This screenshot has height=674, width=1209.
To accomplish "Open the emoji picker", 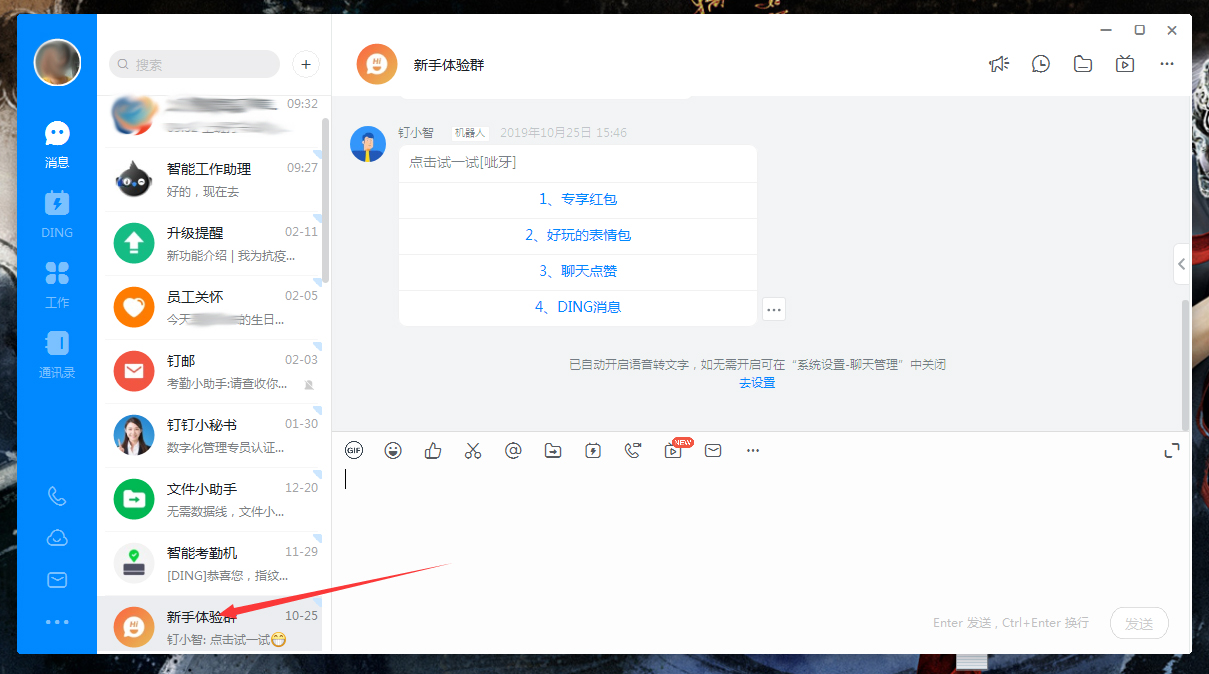I will pyautogui.click(x=393, y=450).
